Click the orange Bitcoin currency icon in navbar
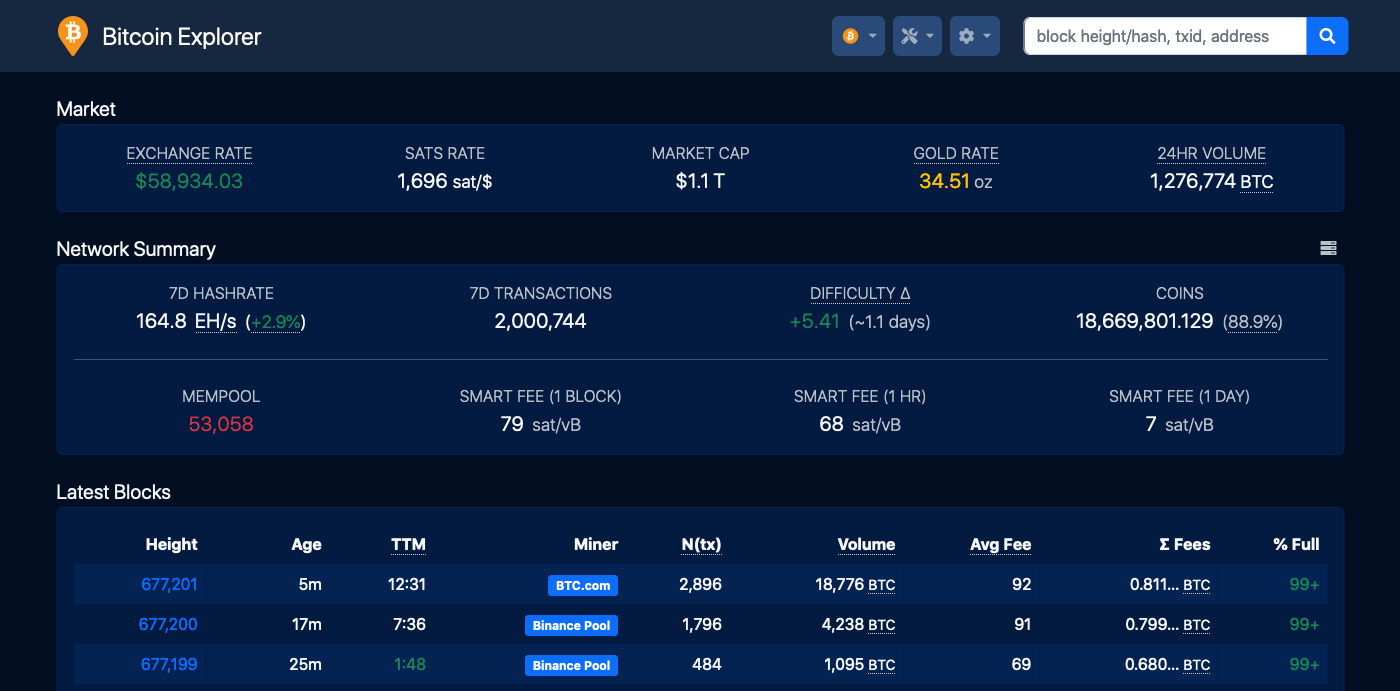Image resolution: width=1400 pixels, height=691 pixels. [x=851, y=35]
